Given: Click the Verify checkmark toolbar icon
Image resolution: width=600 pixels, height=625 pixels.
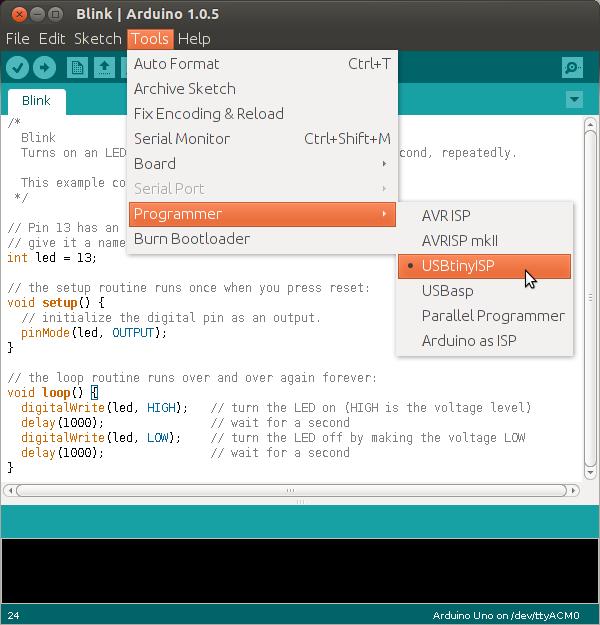Looking at the screenshot, I should pos(17,67).
